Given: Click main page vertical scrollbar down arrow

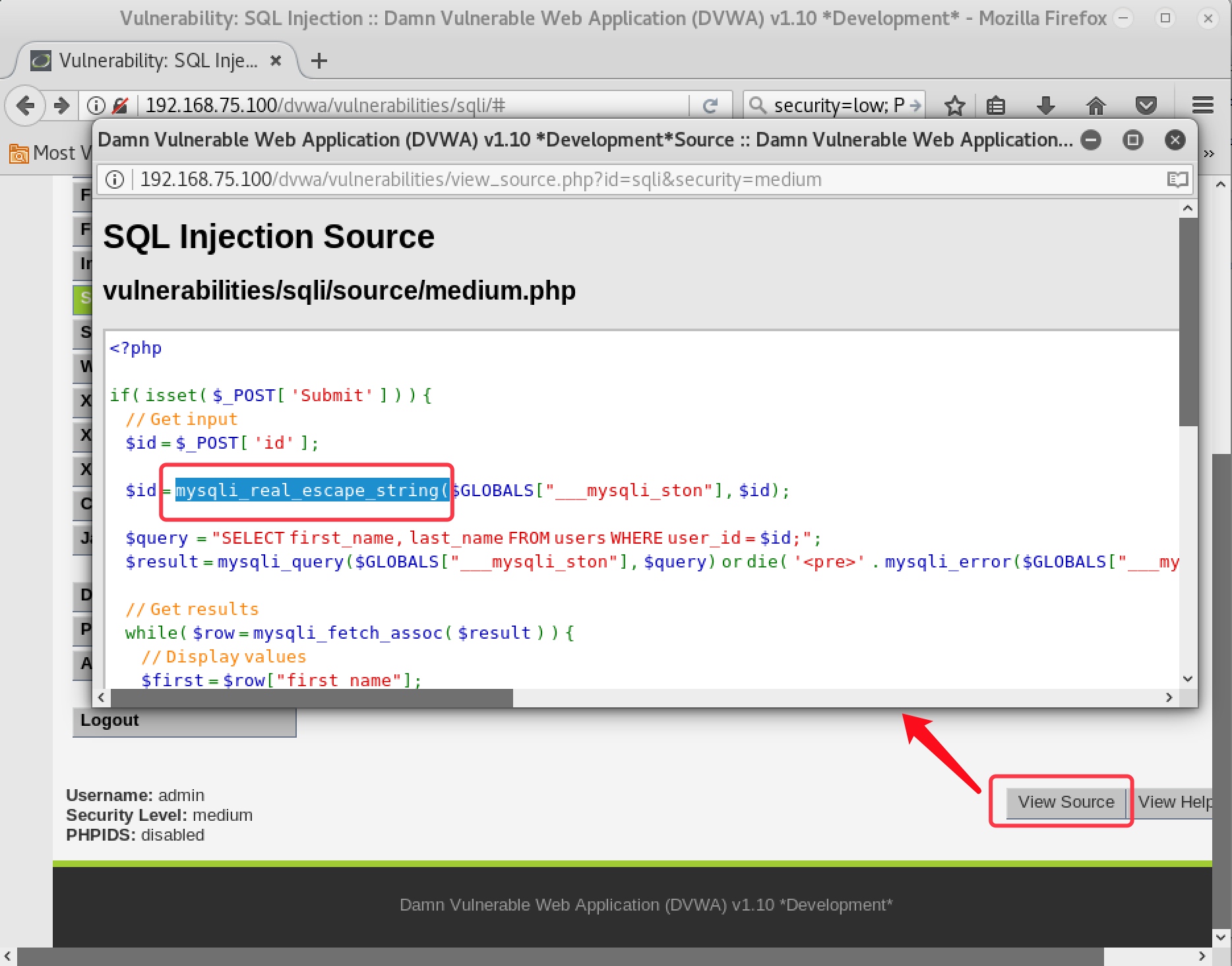Looking at the screenshot, I should 1221,937.
